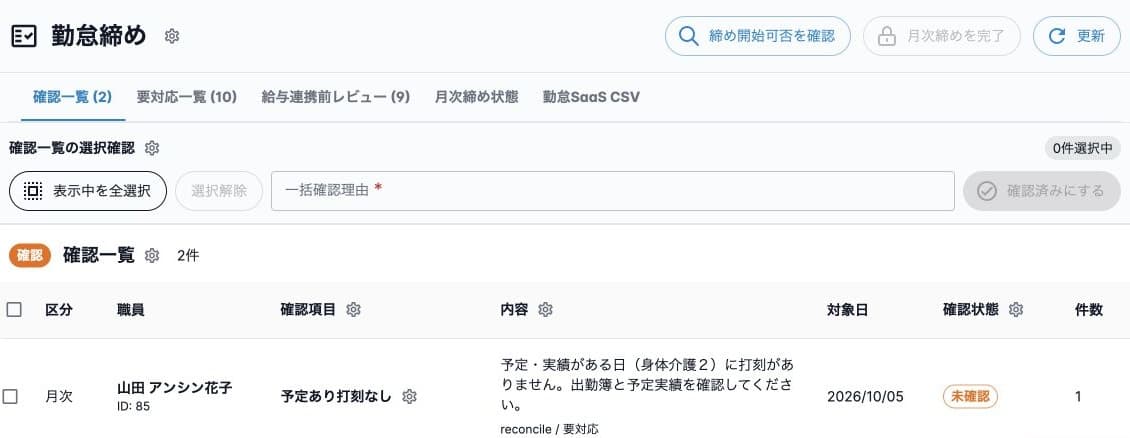Go to the 勤怠SaaS CSV tab
This screenshot has width=1130, height=438.
[591, 97]
